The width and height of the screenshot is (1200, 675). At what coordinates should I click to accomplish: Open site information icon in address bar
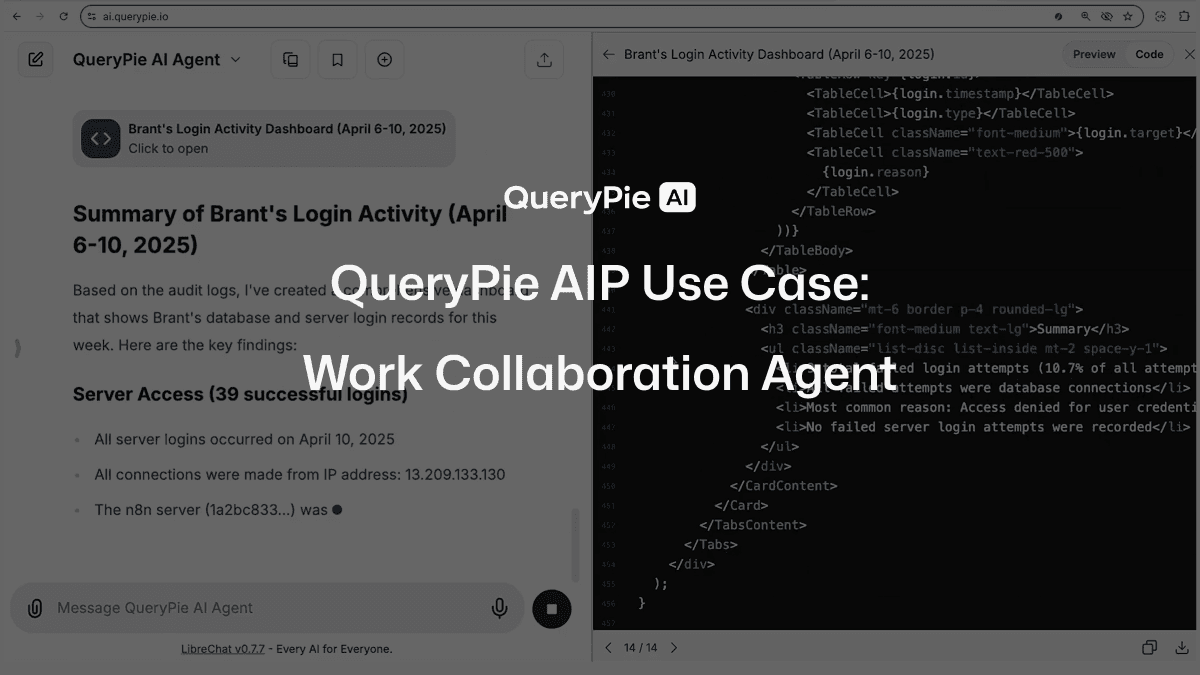[93, 17]
